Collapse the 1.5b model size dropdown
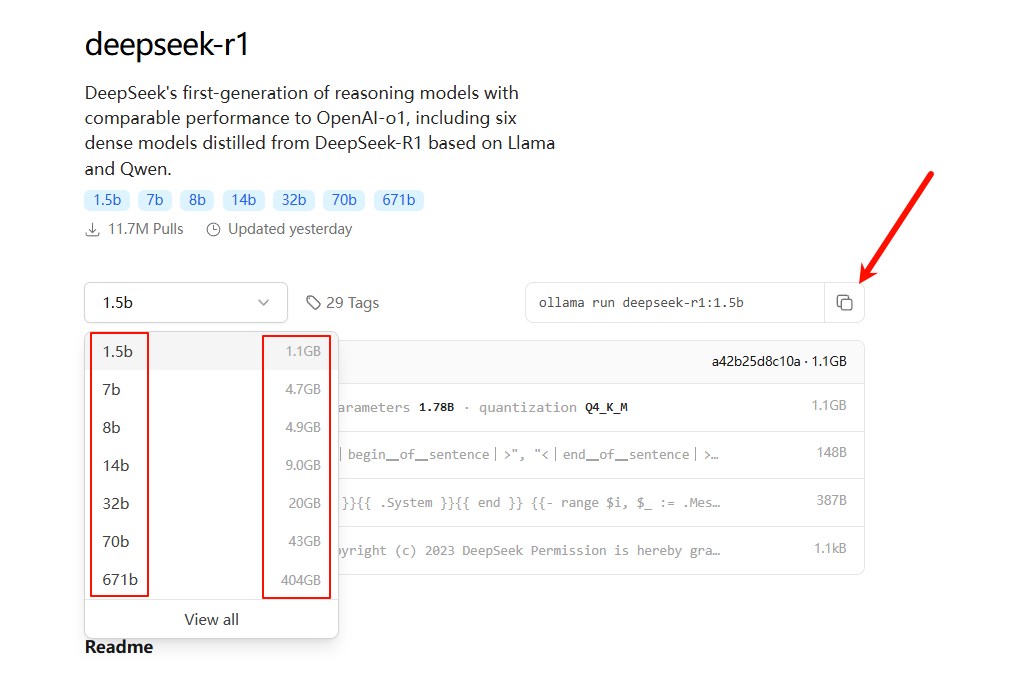Image resolution: width=1027 pixels, height=691 pixels. click(185, 303)
